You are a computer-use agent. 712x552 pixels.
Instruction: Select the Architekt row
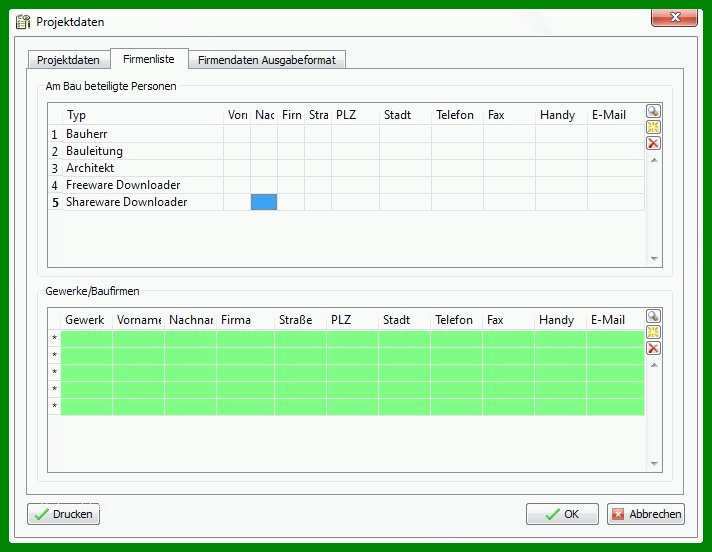(x=346, y=168)
